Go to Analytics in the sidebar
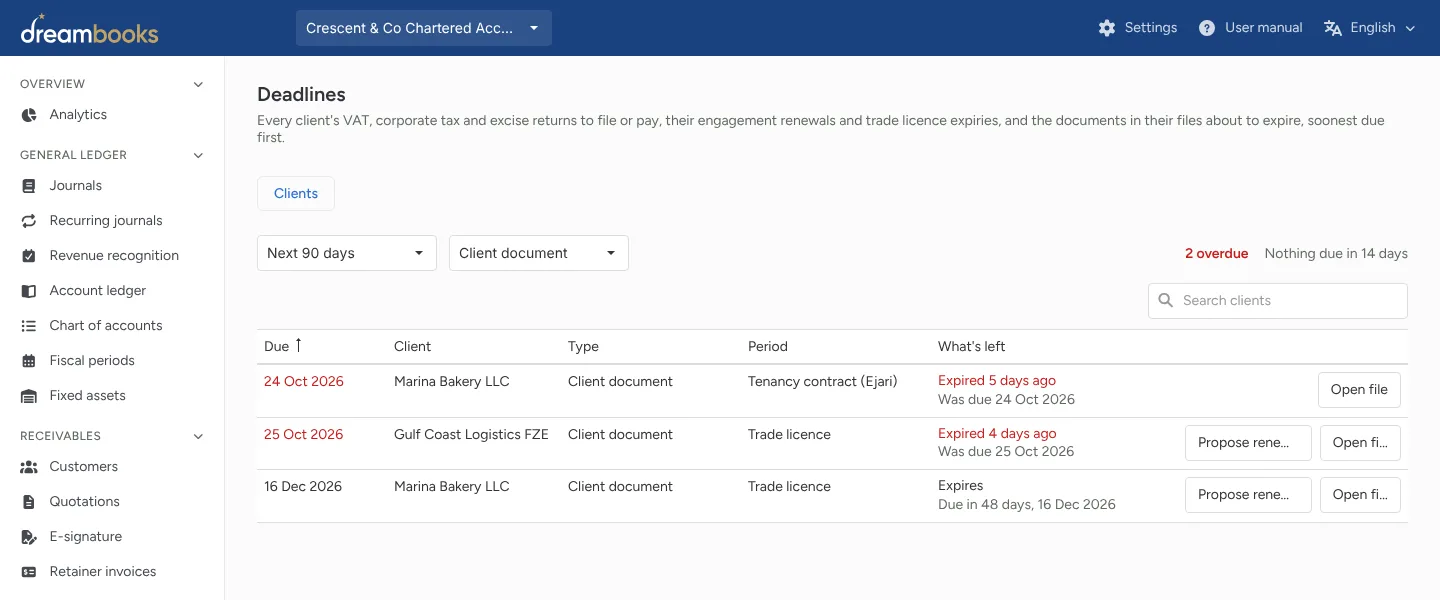The image size is (1440, 600). coord(78,115)
